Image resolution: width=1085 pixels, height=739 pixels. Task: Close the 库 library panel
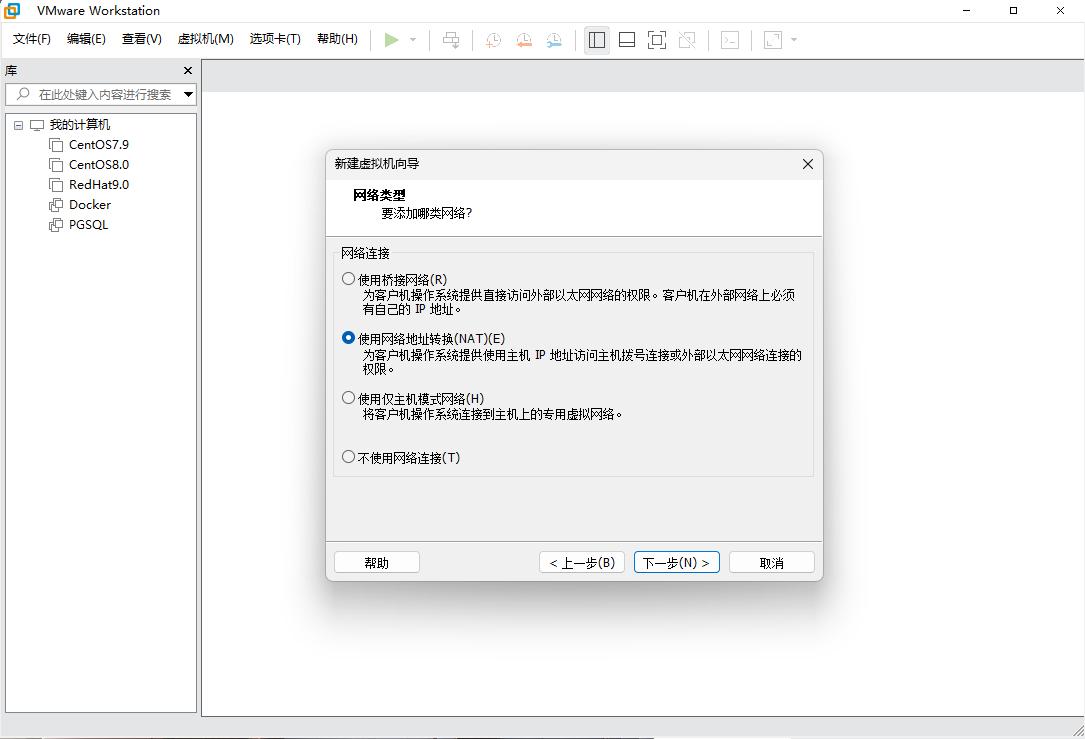point(188,71)
